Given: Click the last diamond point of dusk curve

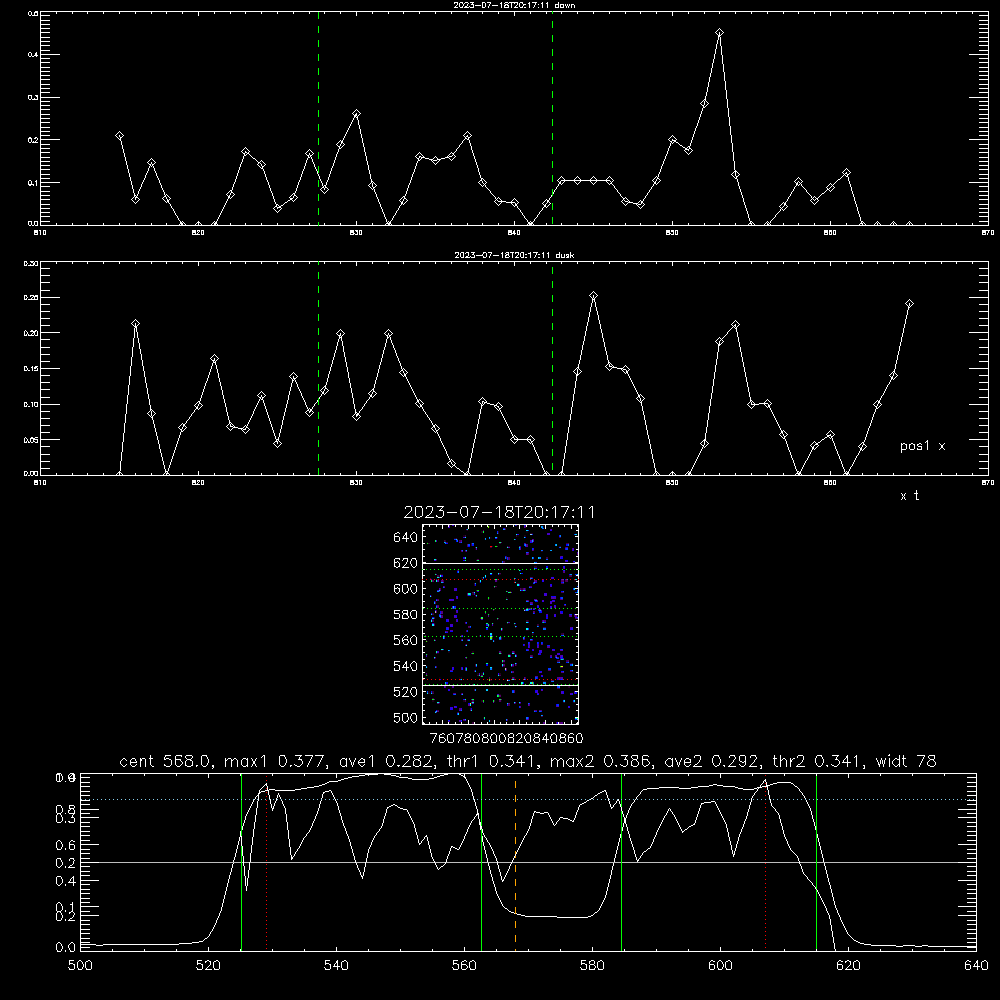Looking at the screenshot, I should 909,304.
